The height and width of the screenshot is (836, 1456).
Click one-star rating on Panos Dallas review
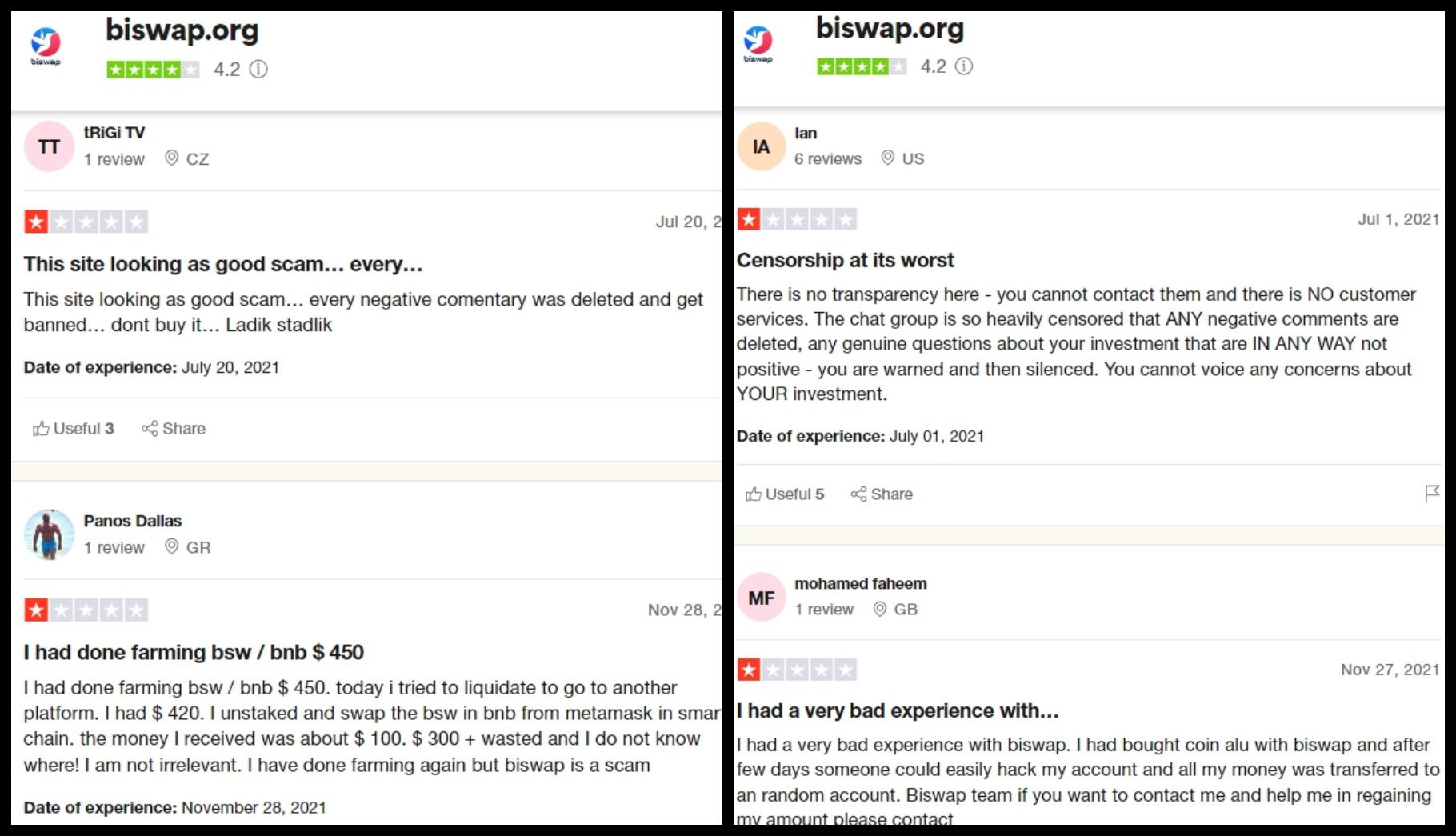coord(86,610)
